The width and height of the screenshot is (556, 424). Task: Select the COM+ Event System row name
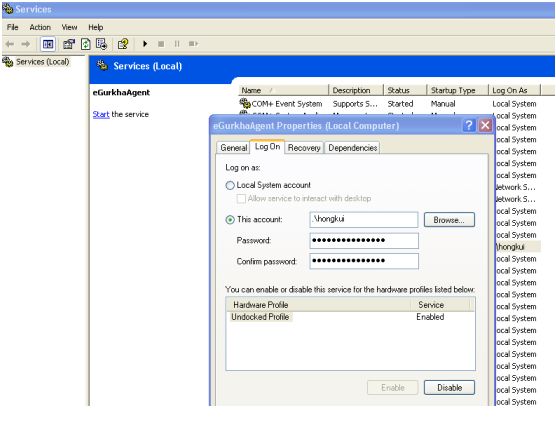[x=287, y=104]
